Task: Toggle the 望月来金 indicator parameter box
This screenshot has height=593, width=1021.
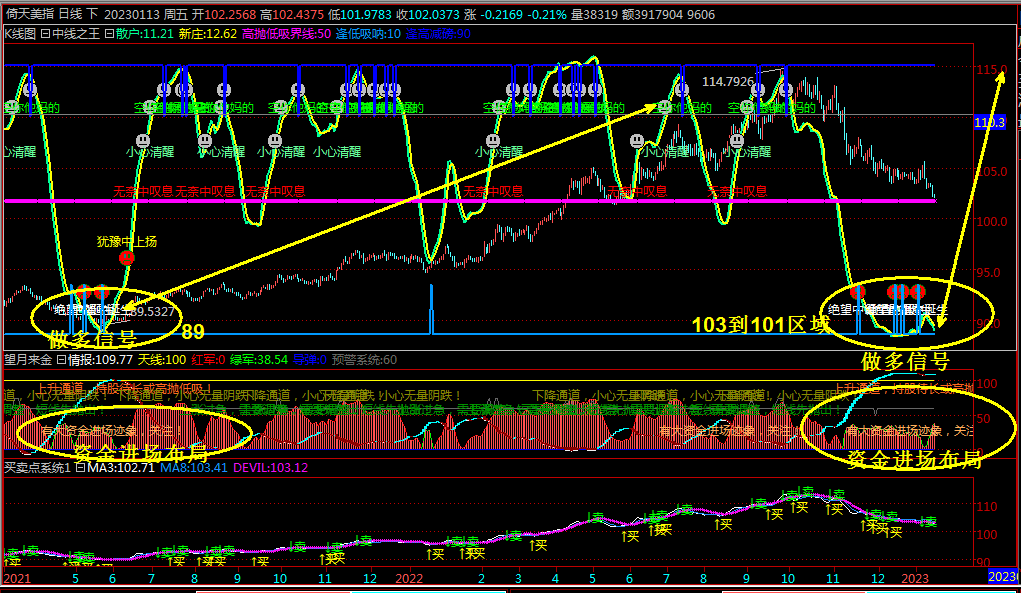Action: pyautogui.click(x=61, y=360)
